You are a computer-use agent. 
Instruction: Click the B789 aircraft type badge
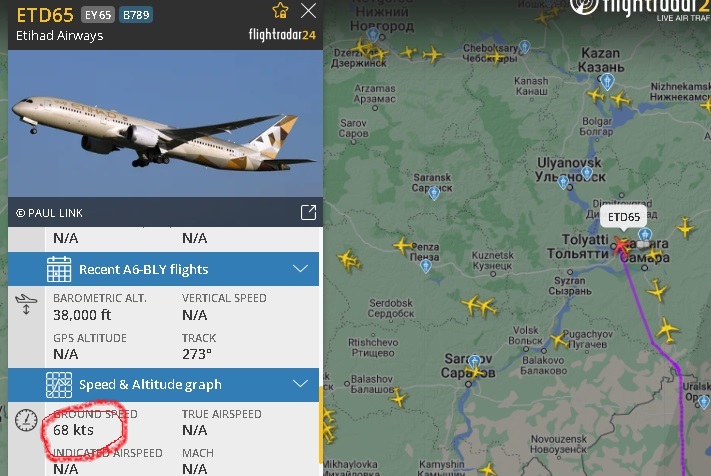tap(136, 15)
